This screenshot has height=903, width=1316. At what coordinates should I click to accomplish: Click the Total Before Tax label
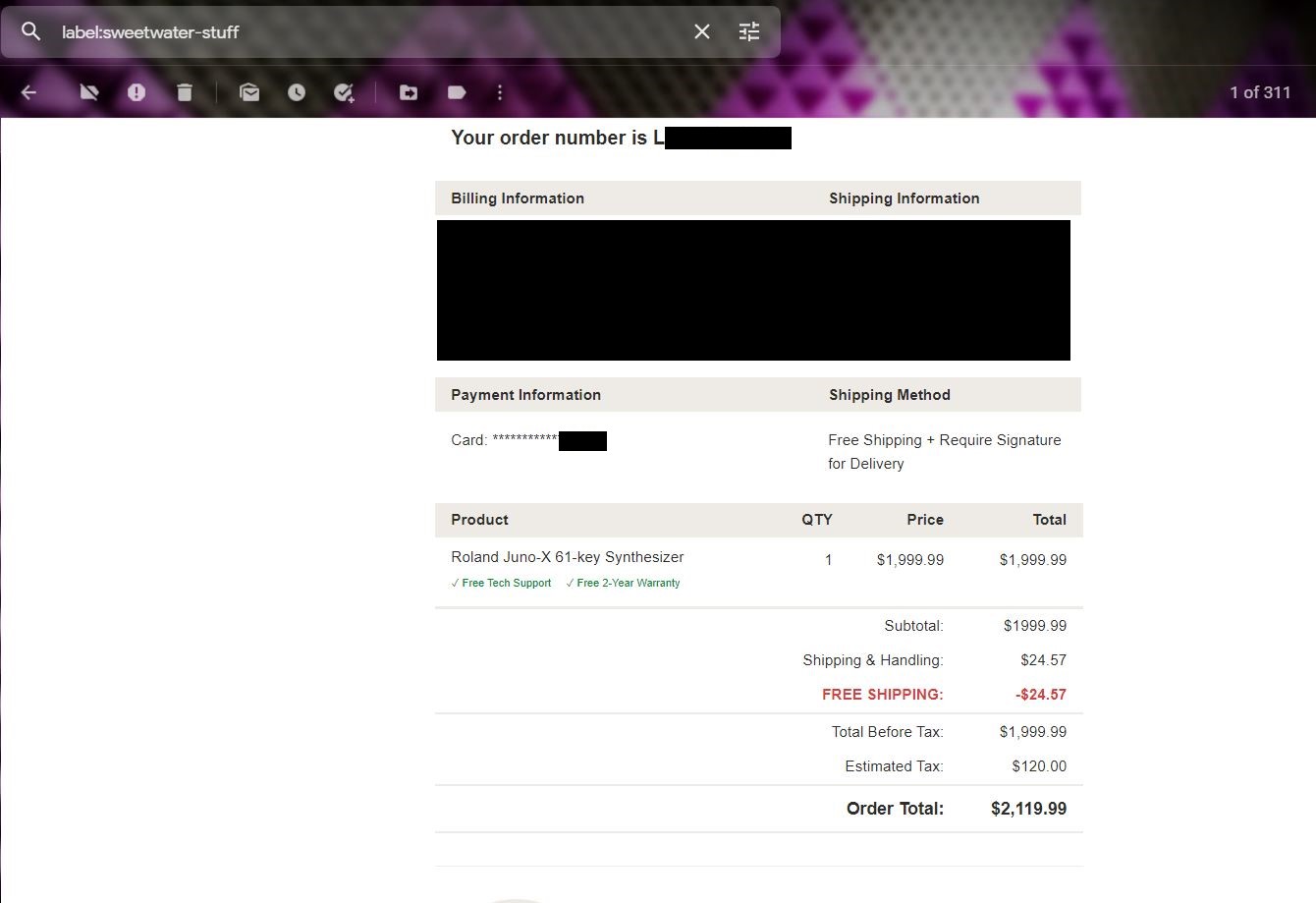point(887,732)
